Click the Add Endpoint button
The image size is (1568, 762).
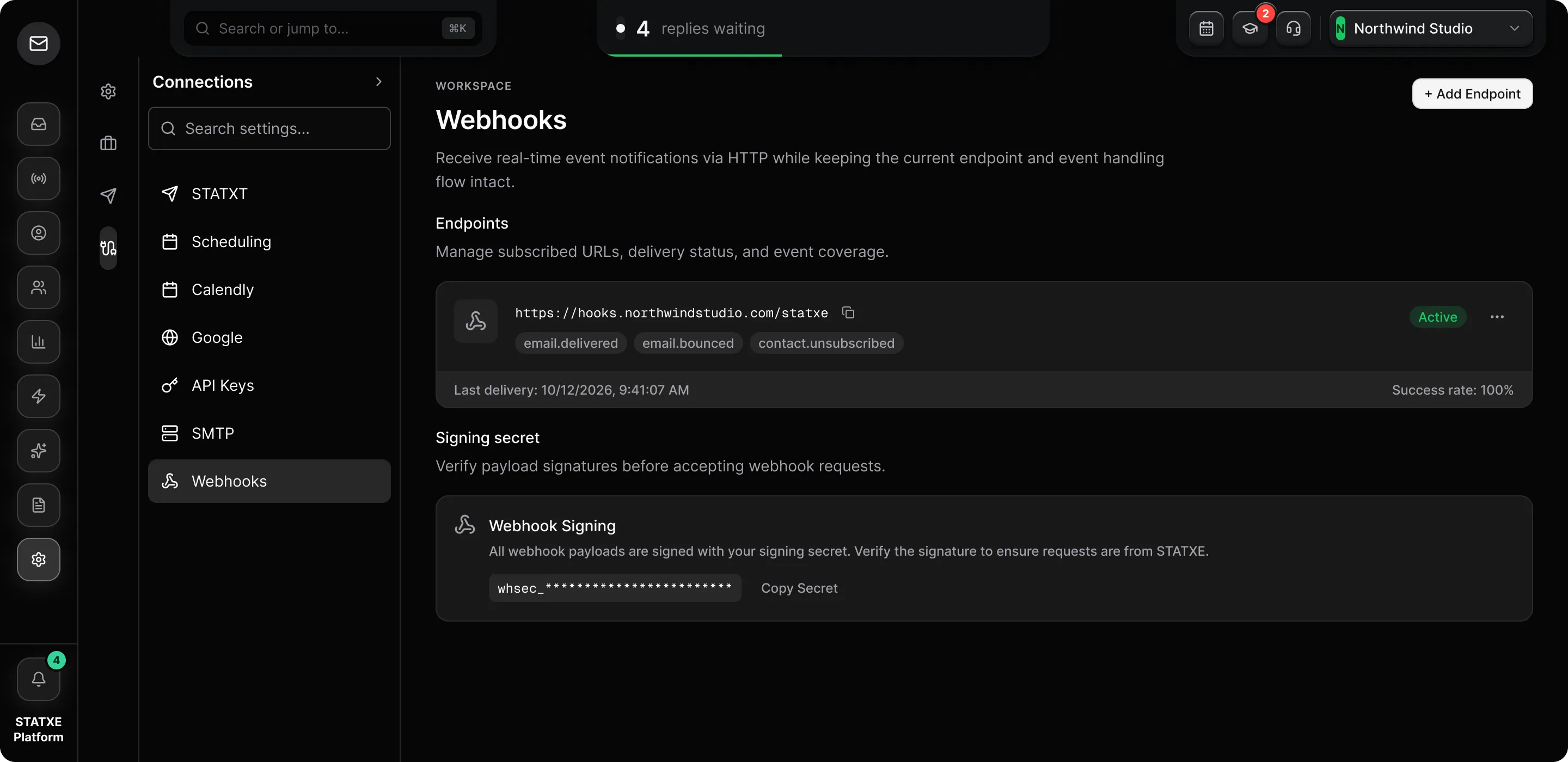1472,94
